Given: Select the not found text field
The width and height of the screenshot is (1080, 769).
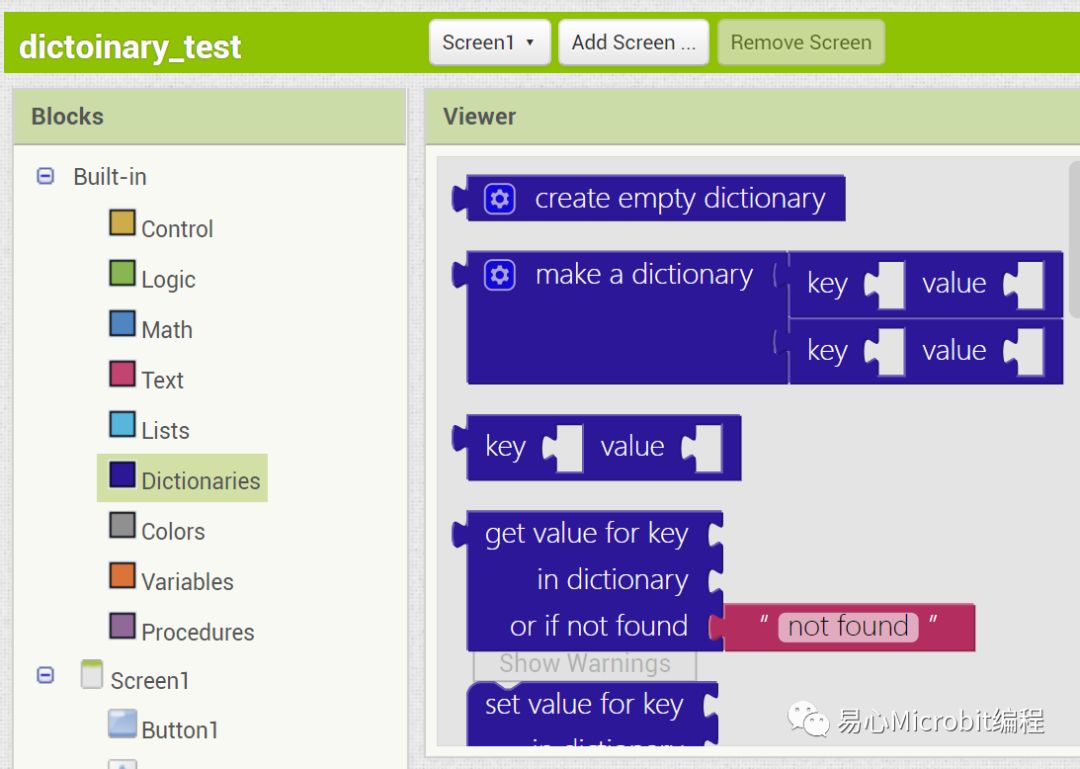Looking at the screenshot, I should (848, 627).
